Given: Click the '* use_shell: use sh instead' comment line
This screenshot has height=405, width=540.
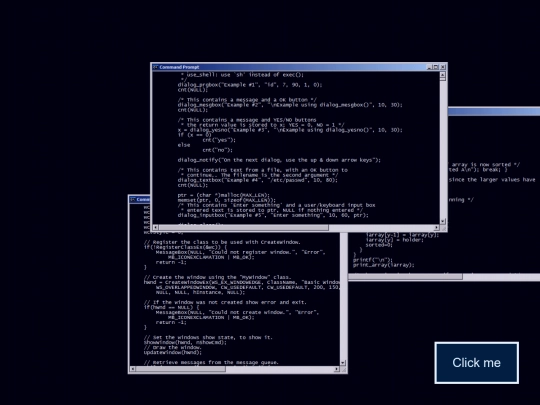Looking at the screenshot, I should pyautogui.click(x=242, y=75).
